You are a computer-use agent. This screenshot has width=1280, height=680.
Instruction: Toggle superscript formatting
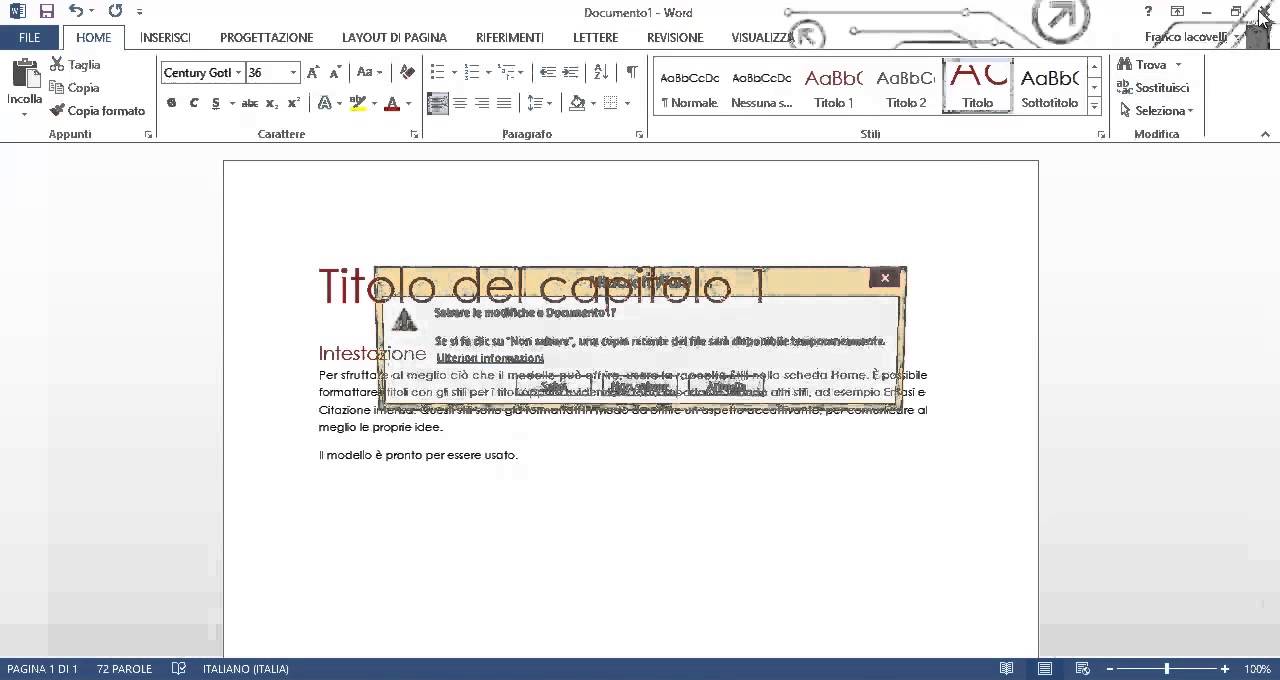294,103
